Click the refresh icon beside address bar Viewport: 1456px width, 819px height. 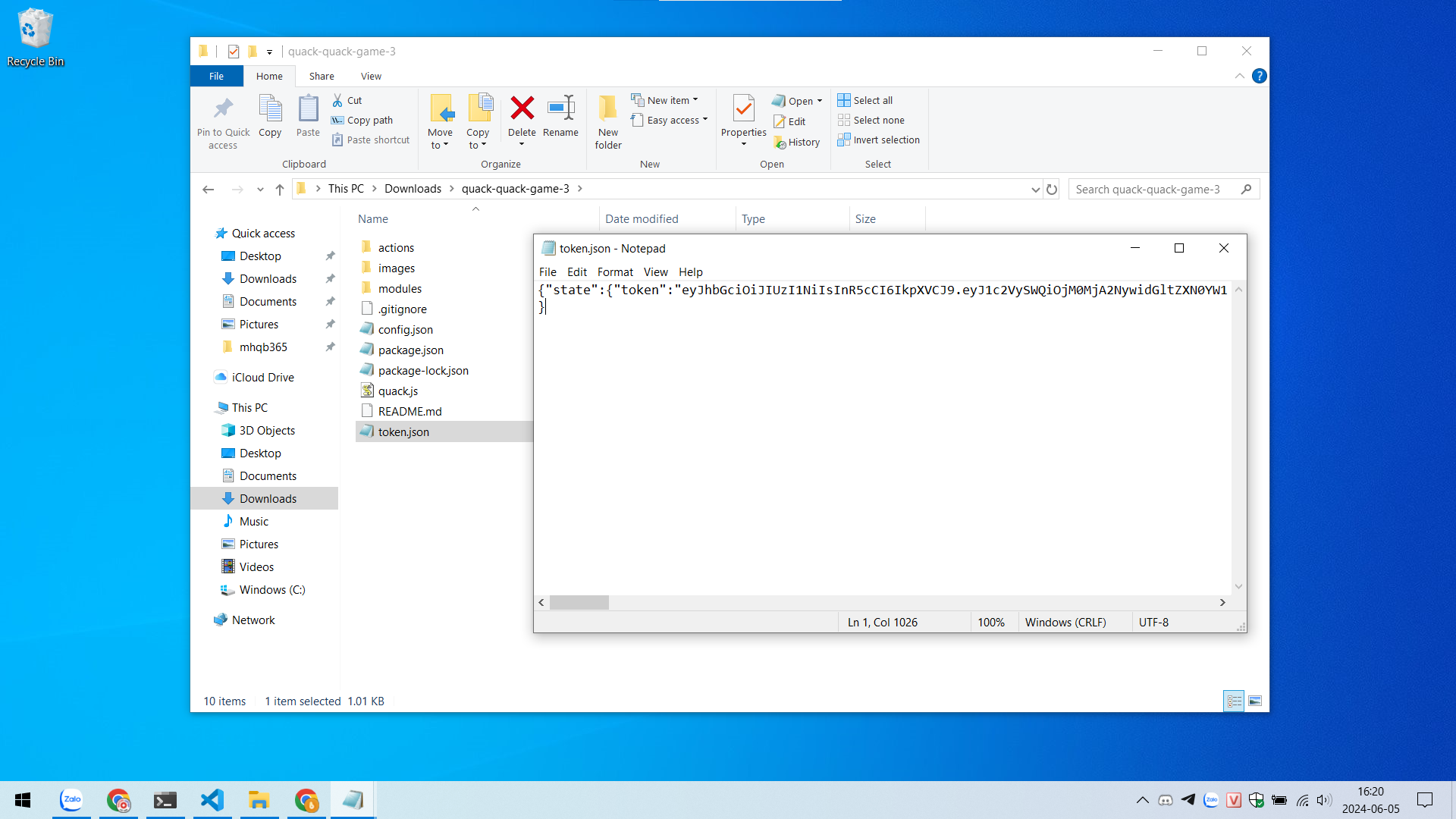(x=1052, y=190)
